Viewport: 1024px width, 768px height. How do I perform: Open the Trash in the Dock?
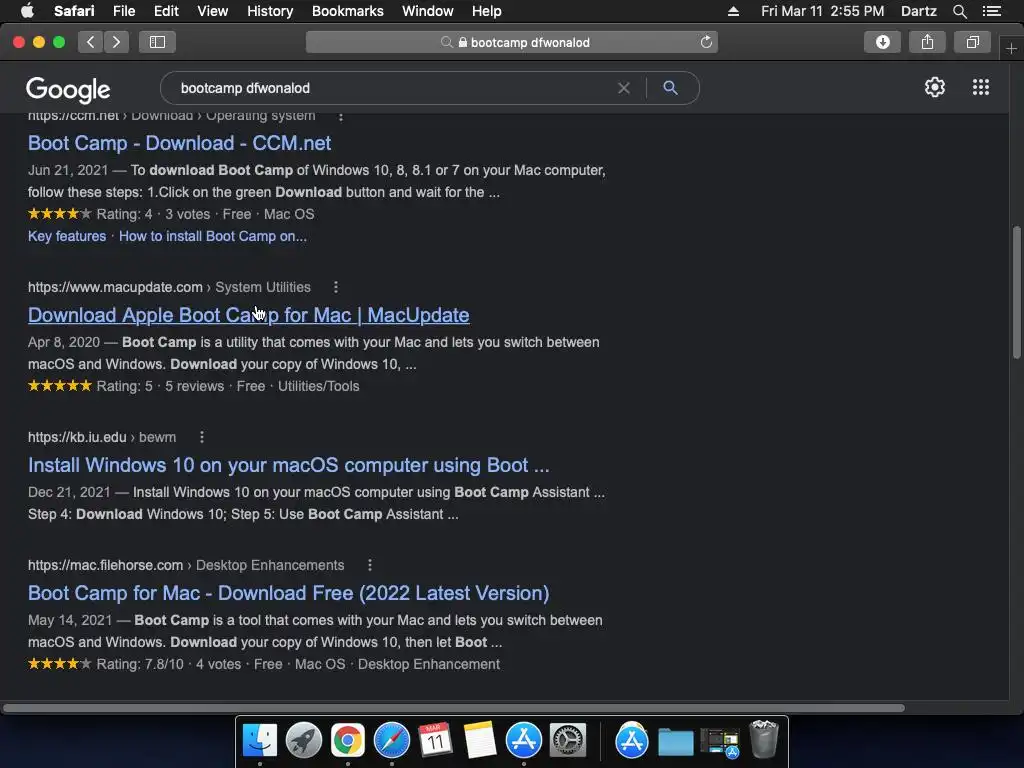click(763, 739)
